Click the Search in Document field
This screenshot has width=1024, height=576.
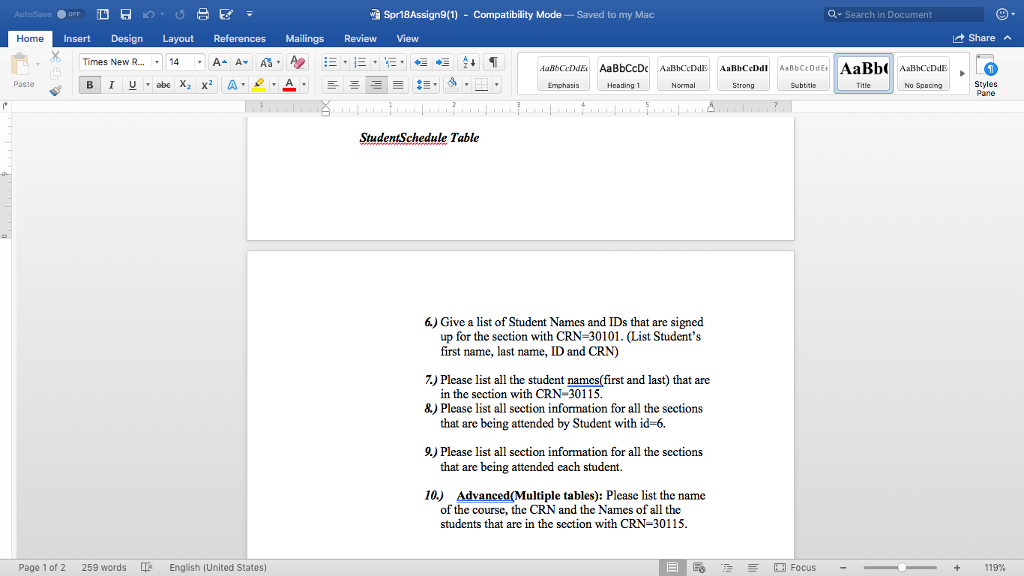(x=904, y=14)
